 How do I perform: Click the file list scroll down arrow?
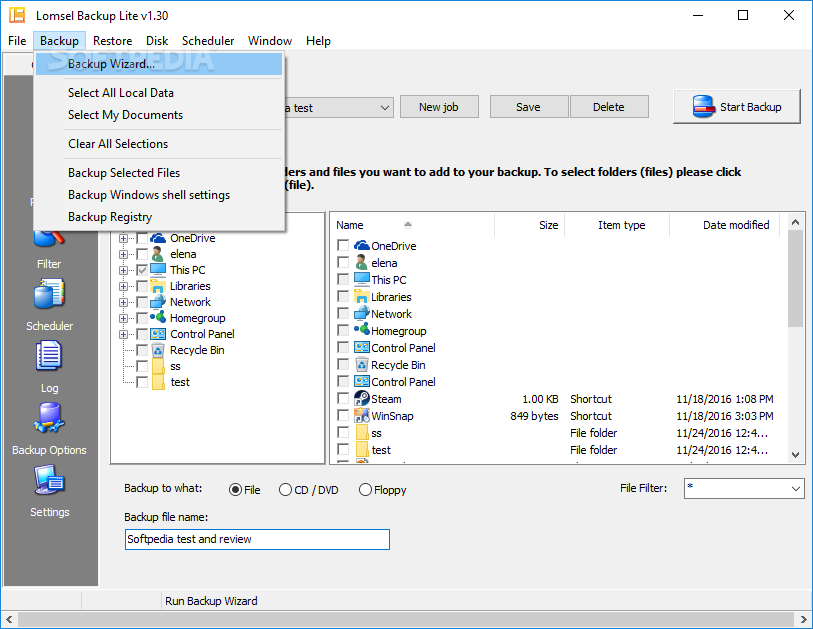coord(795,454)
